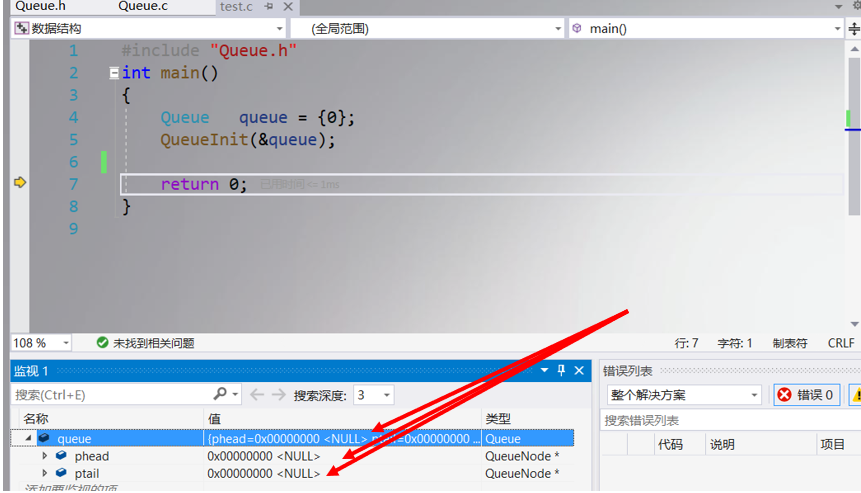Open the document tab list dropdown arrow
This screenshot has height=493, width=861.
(838, 7)
